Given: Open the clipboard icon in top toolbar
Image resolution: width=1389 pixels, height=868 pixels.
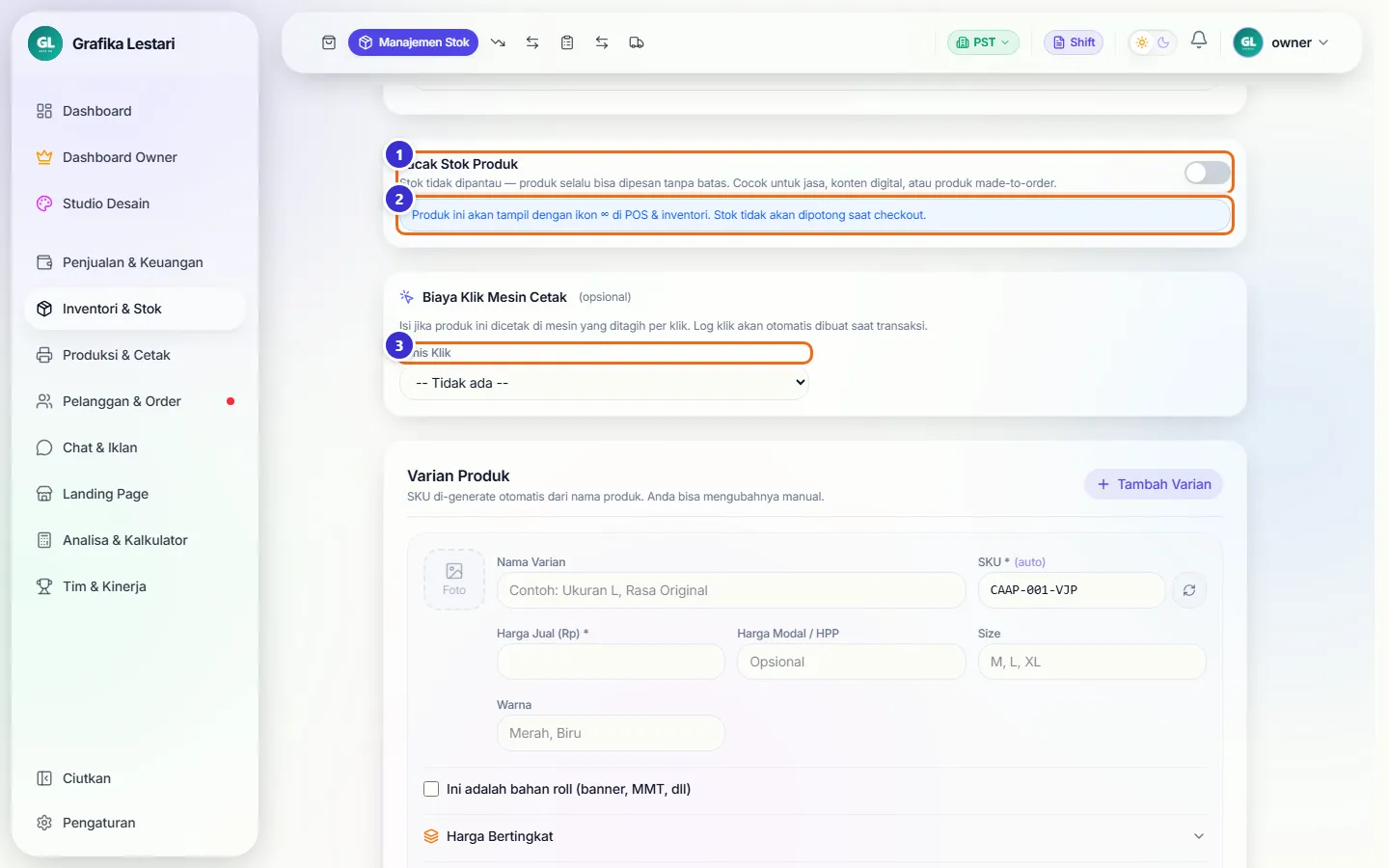Looking at the screenshot, I should coord(567,42).
